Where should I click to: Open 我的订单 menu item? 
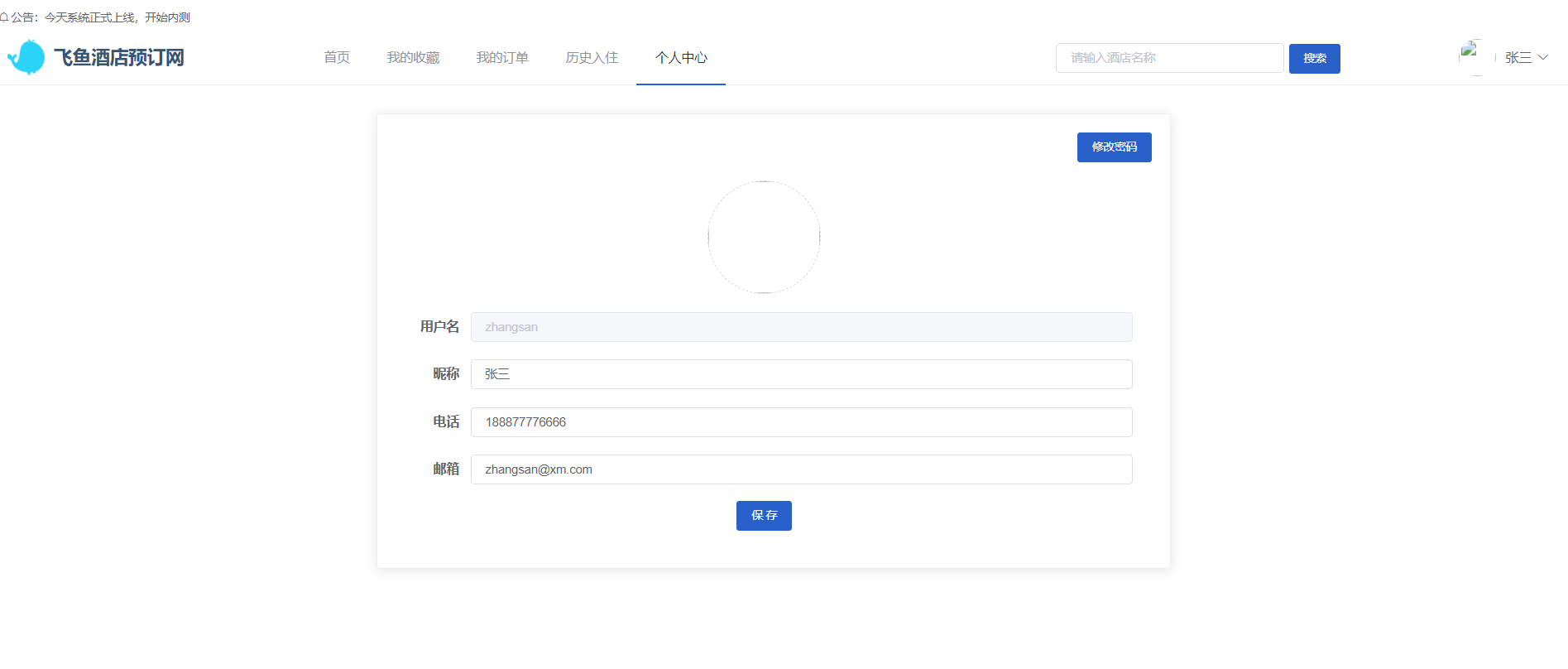click(502, 58)
